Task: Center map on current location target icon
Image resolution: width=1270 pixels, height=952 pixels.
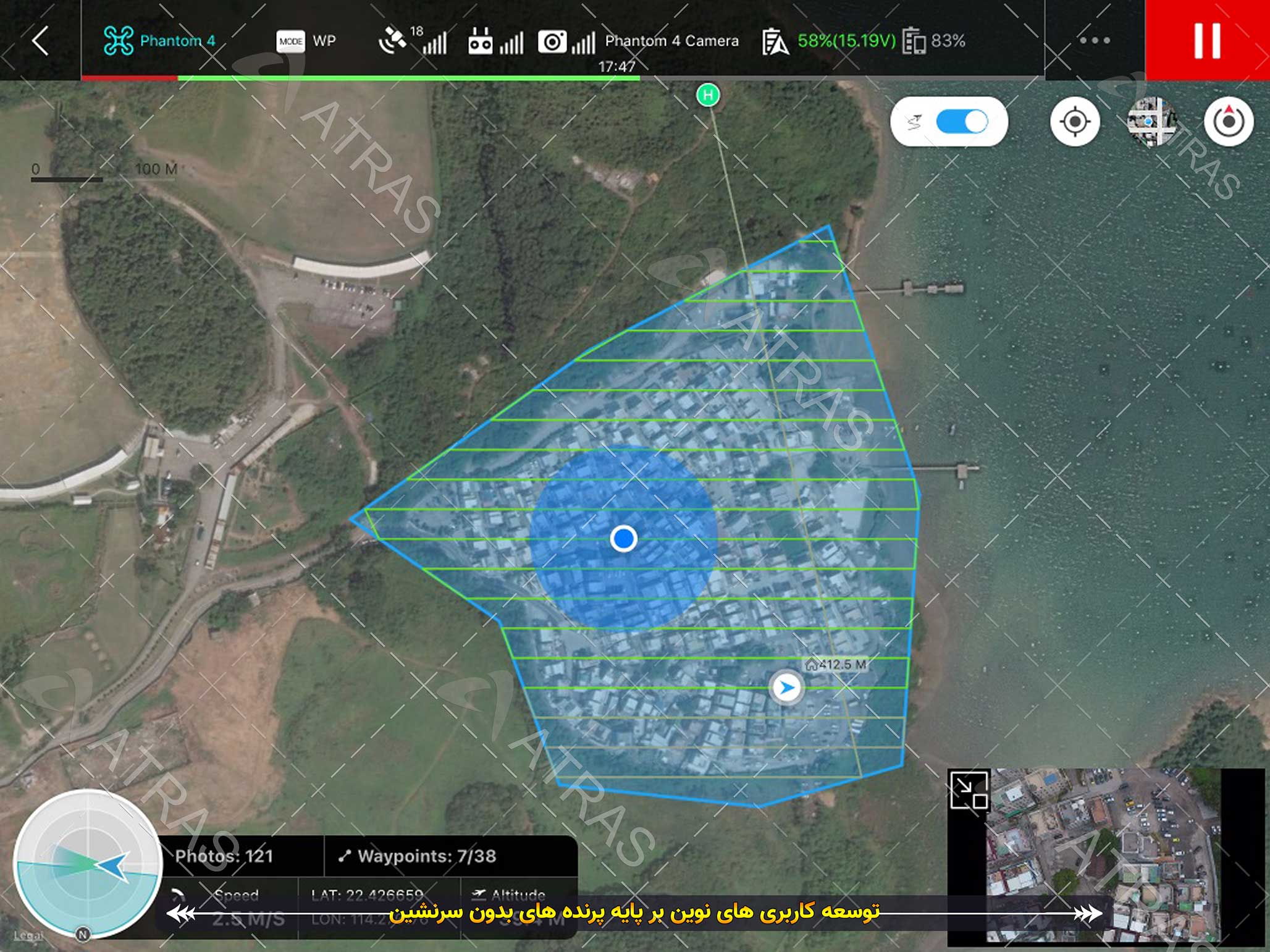Action: coord(1075,122)
